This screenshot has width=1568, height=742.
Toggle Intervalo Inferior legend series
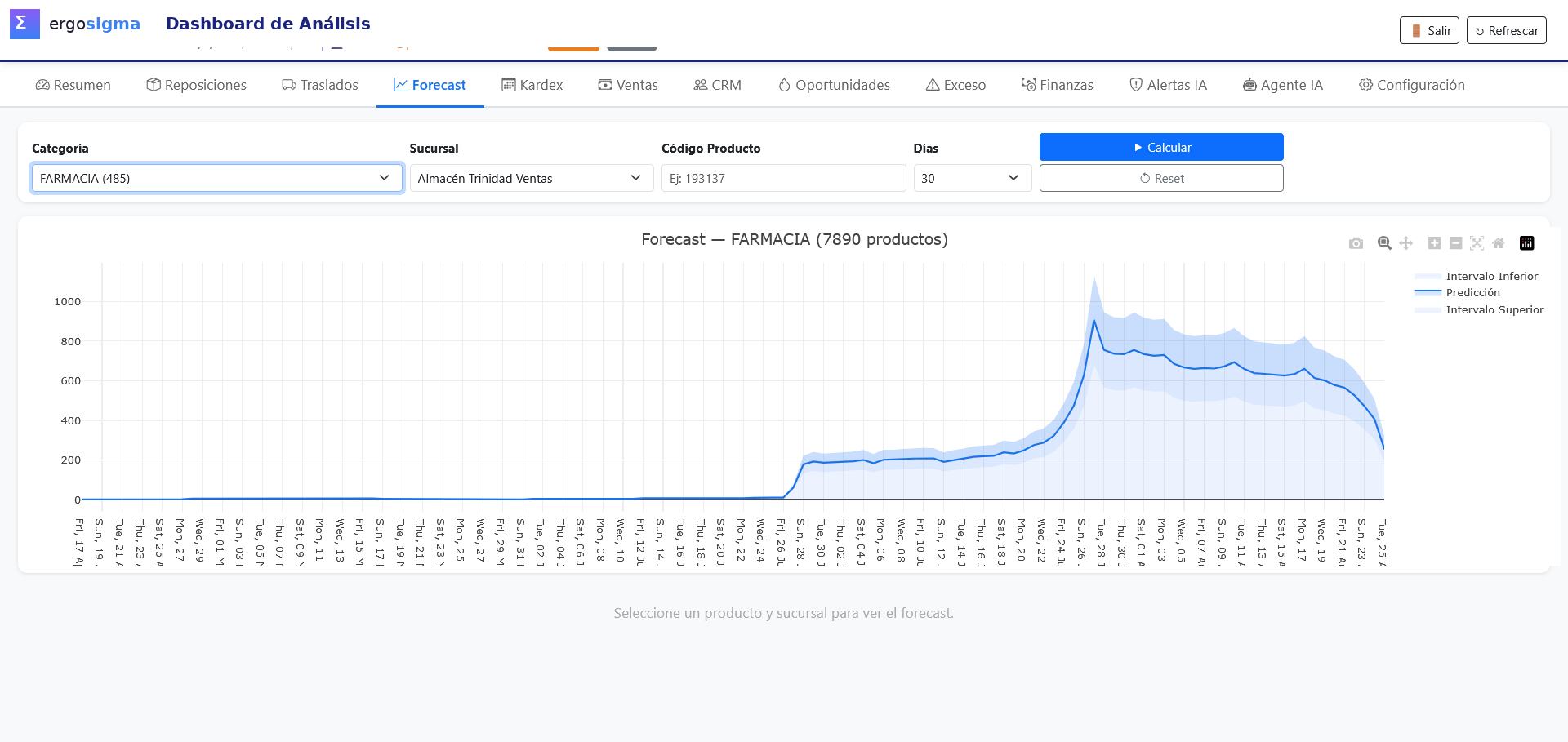[1479, 276]
